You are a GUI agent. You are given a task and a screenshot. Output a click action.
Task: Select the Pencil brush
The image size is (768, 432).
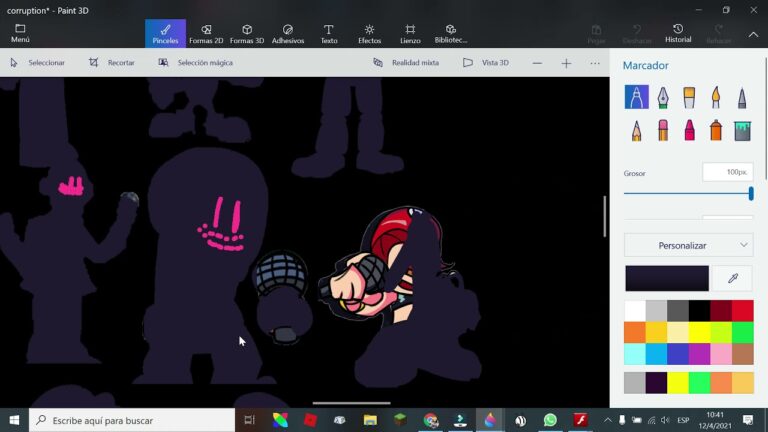coord(636,130)
